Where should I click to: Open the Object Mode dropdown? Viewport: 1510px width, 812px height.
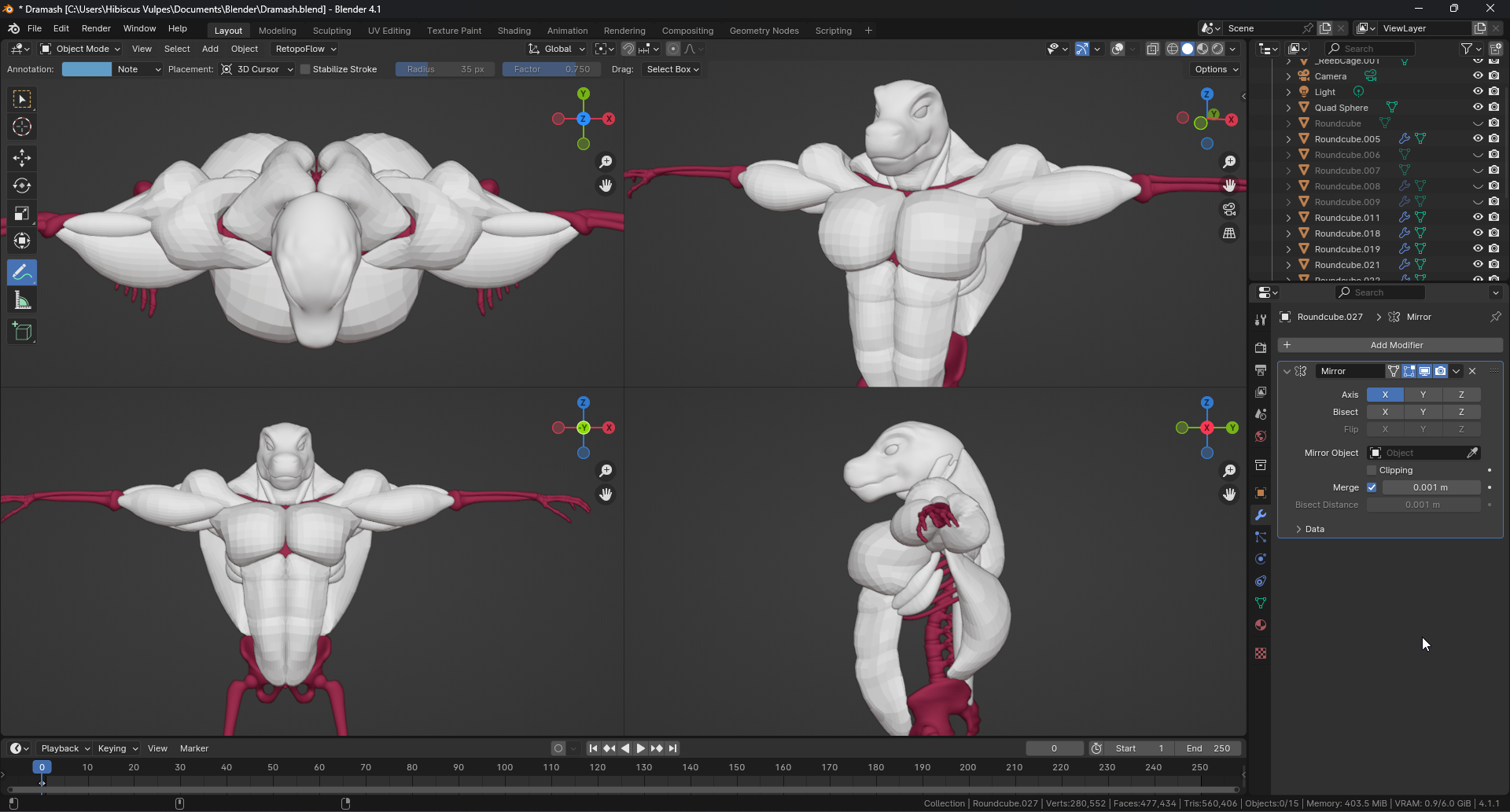(80, 49)
